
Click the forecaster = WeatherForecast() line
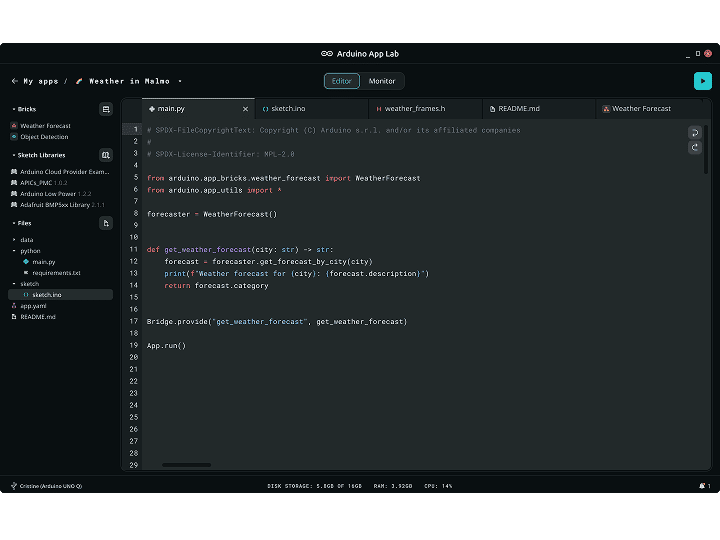[x=212, y=214]
